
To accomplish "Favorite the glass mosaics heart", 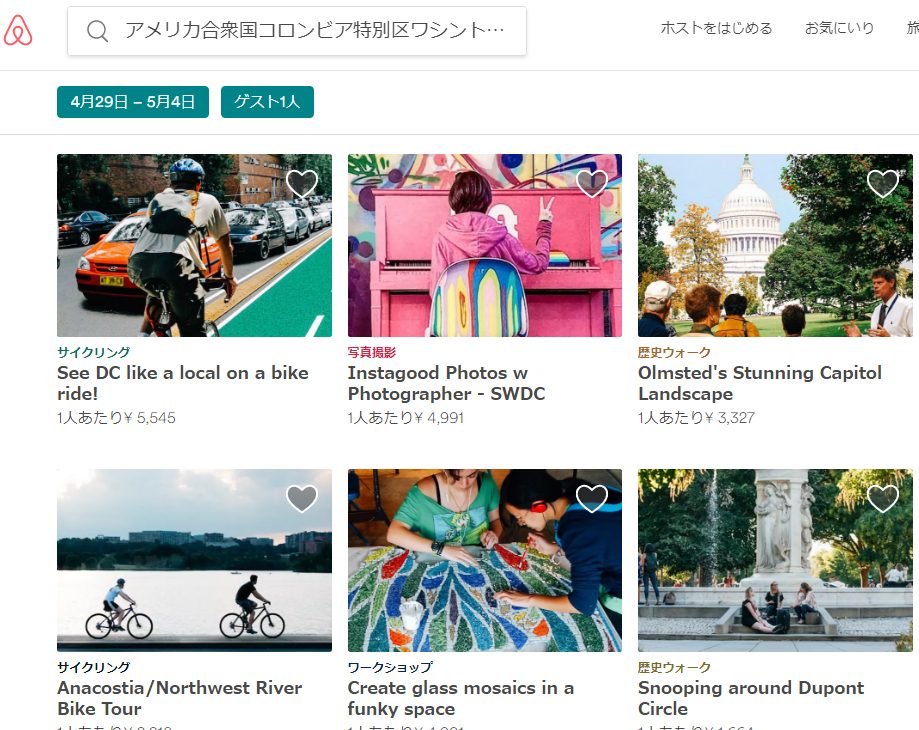I will click(x=592, y=499).
